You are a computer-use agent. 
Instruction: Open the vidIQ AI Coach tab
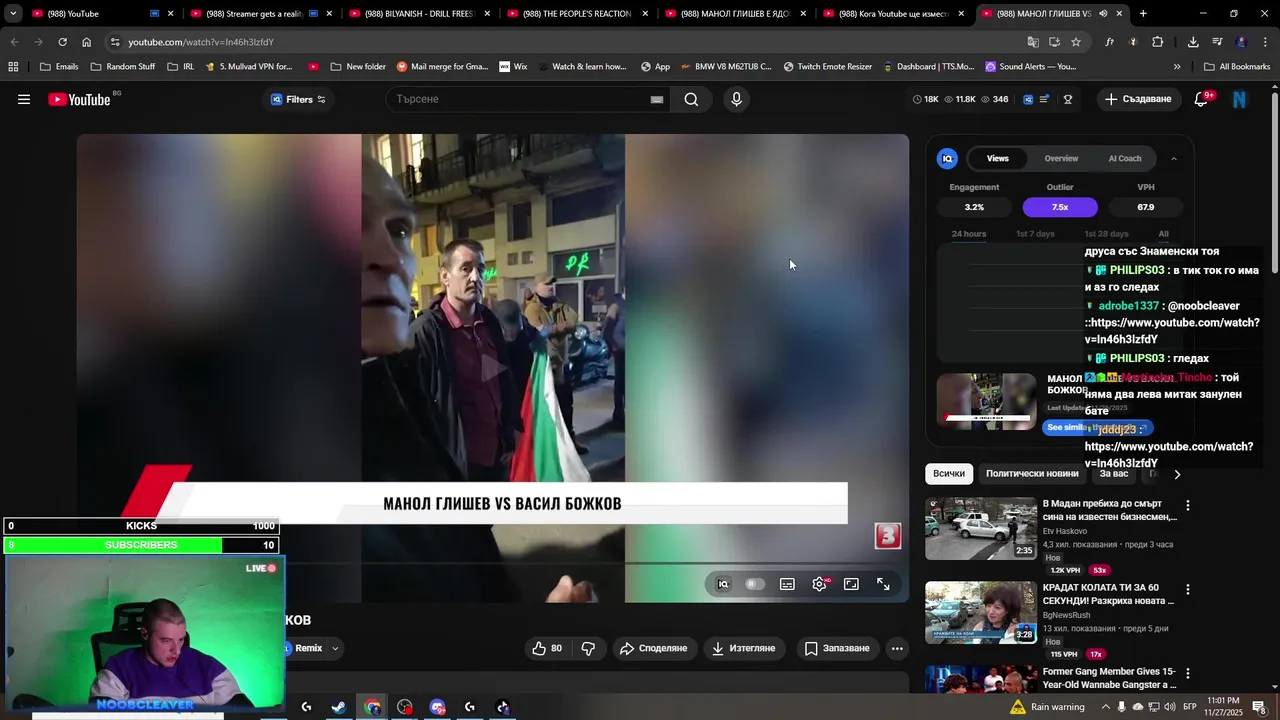click(x=1124, y=158)
